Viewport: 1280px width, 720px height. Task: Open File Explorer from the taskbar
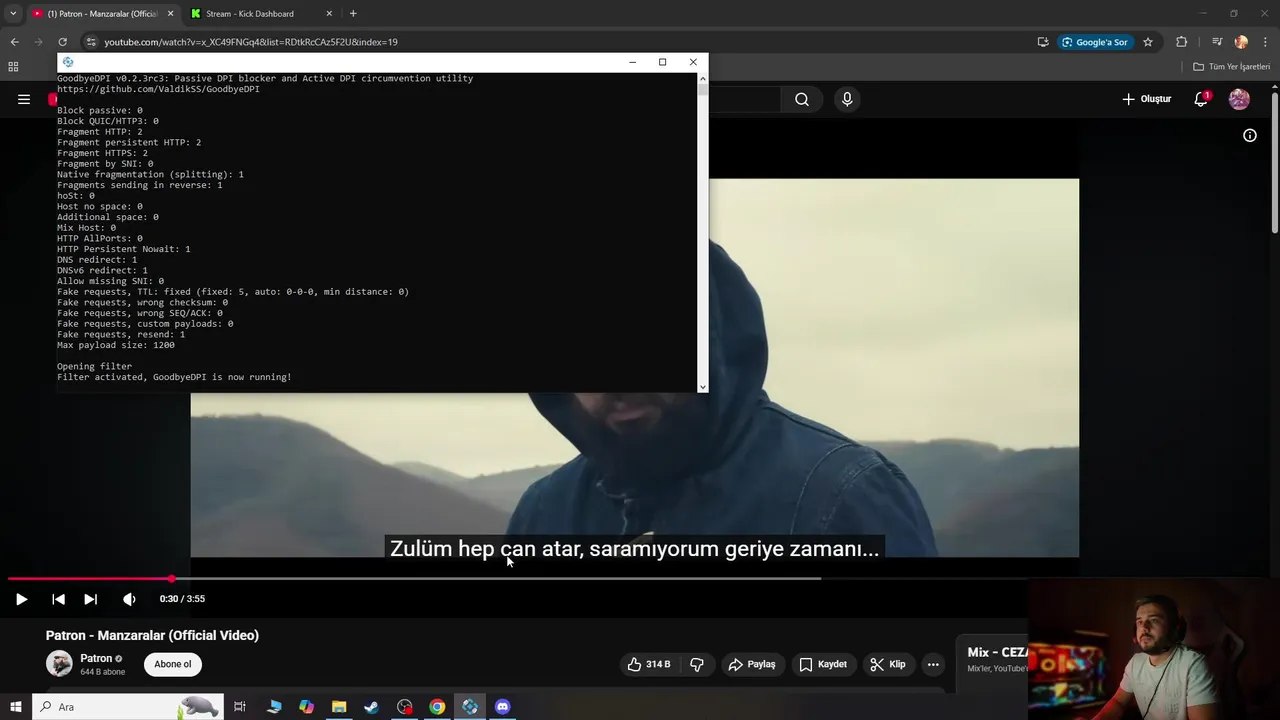[339, 707]
